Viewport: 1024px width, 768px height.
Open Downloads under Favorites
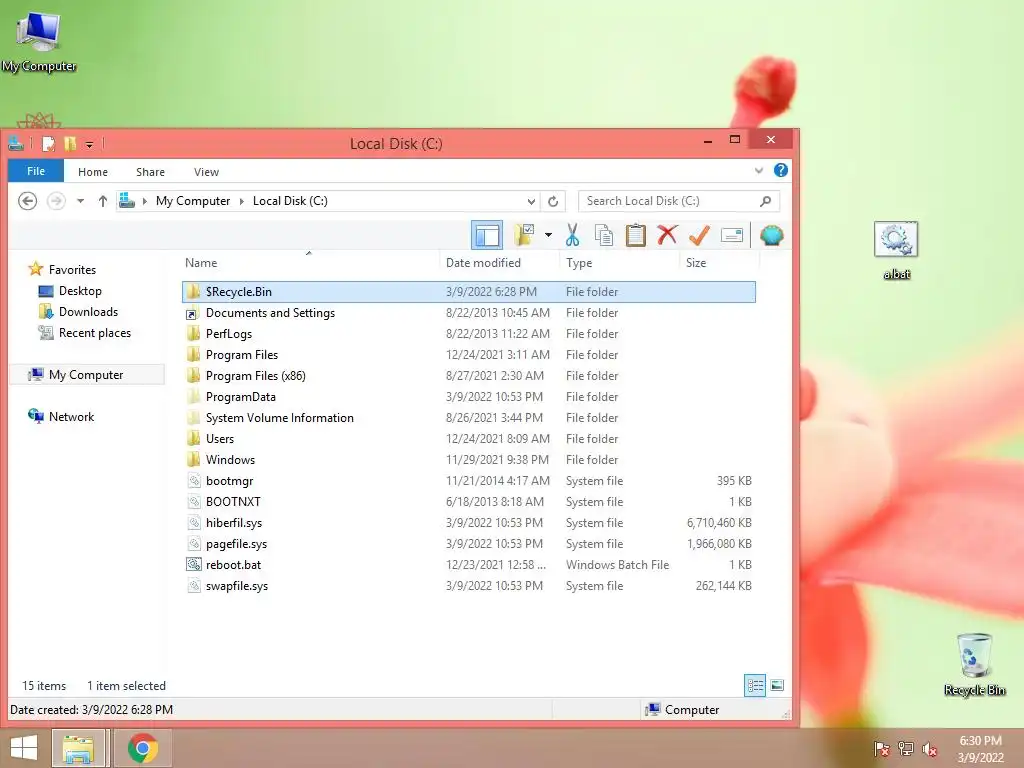[88, 312]
